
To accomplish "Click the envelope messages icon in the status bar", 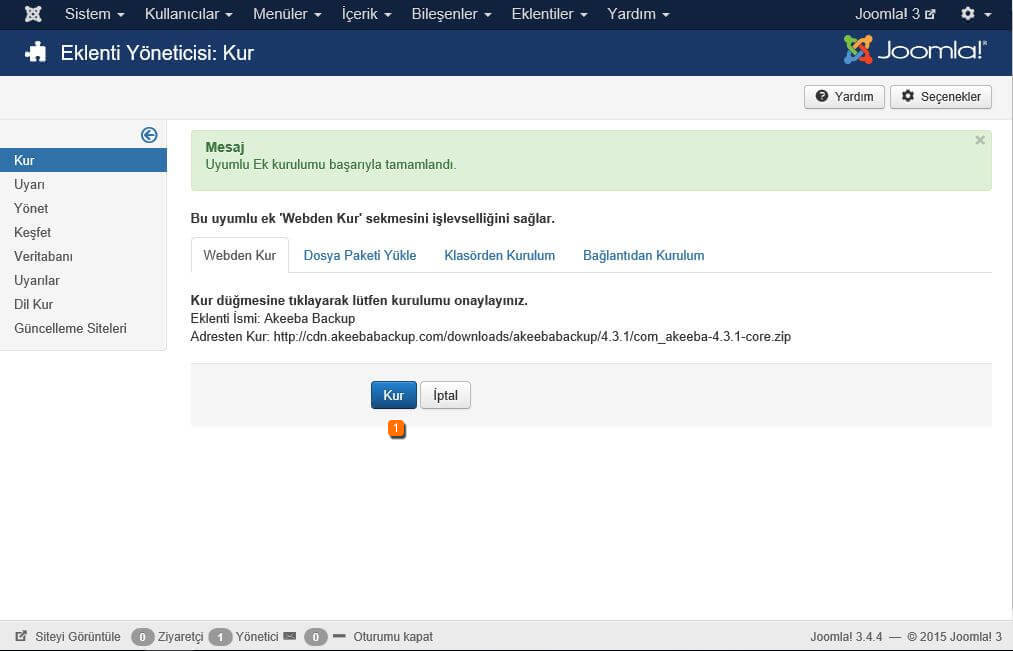I will point(290,636).
